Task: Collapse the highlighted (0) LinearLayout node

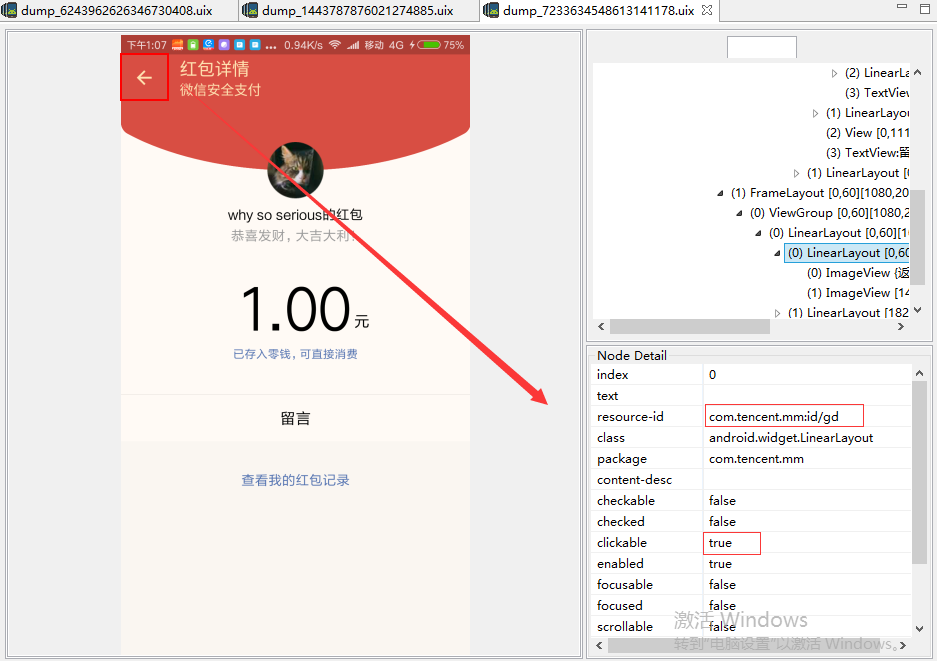Action: click(777, 253)
